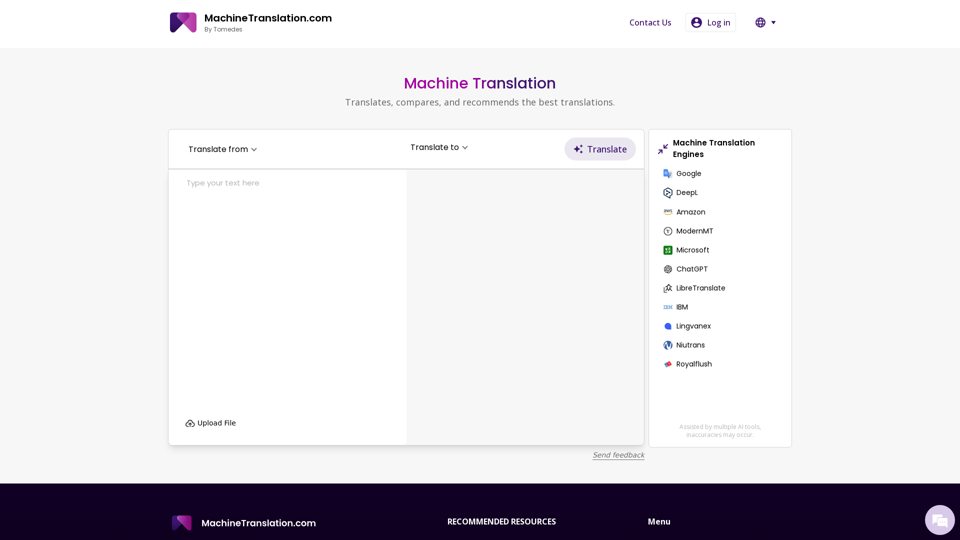960x540 pixels.
Task: Select the ModernMT engine label
Action: point(694,231)
